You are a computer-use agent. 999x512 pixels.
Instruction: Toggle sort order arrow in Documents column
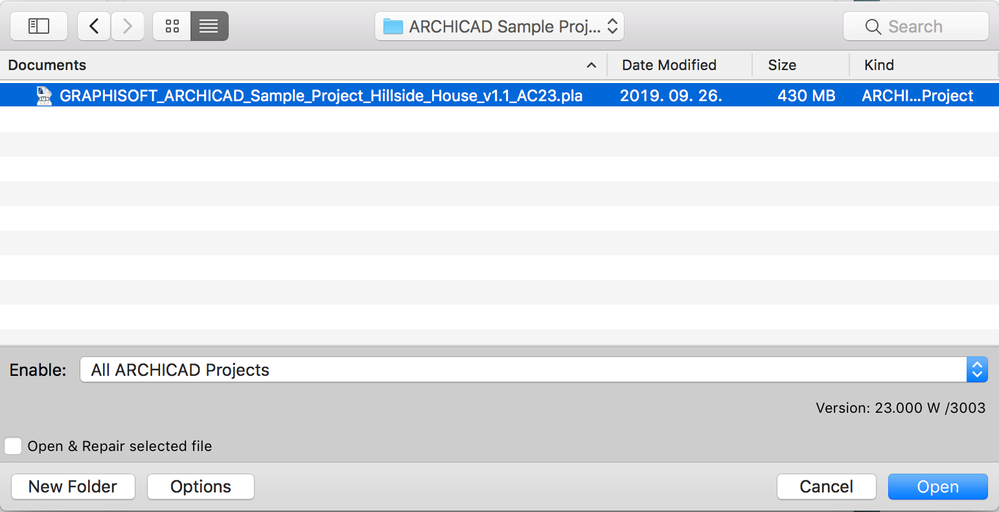coord(591,65)
